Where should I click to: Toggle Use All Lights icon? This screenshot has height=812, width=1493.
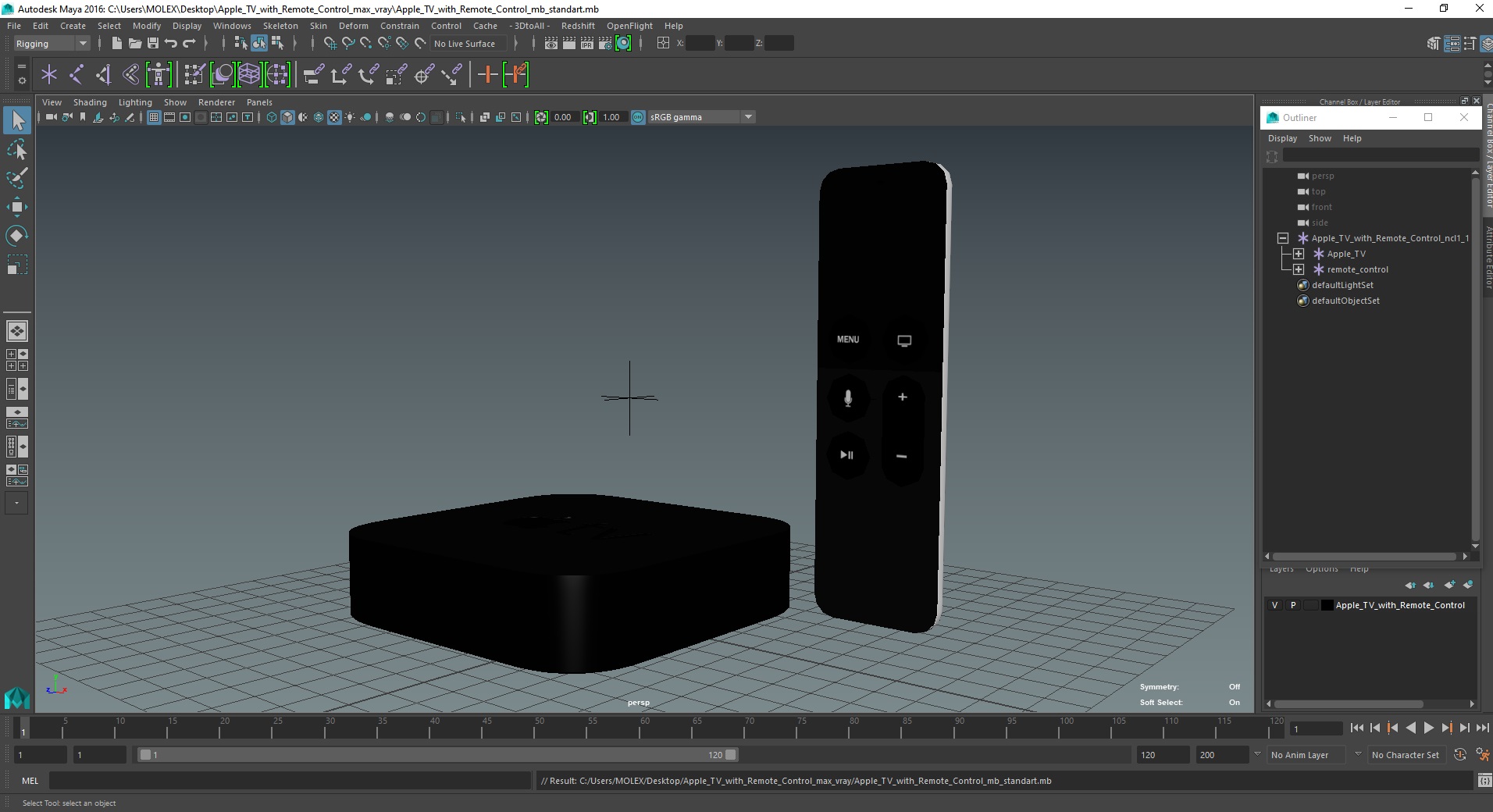[x=350, y=117]
